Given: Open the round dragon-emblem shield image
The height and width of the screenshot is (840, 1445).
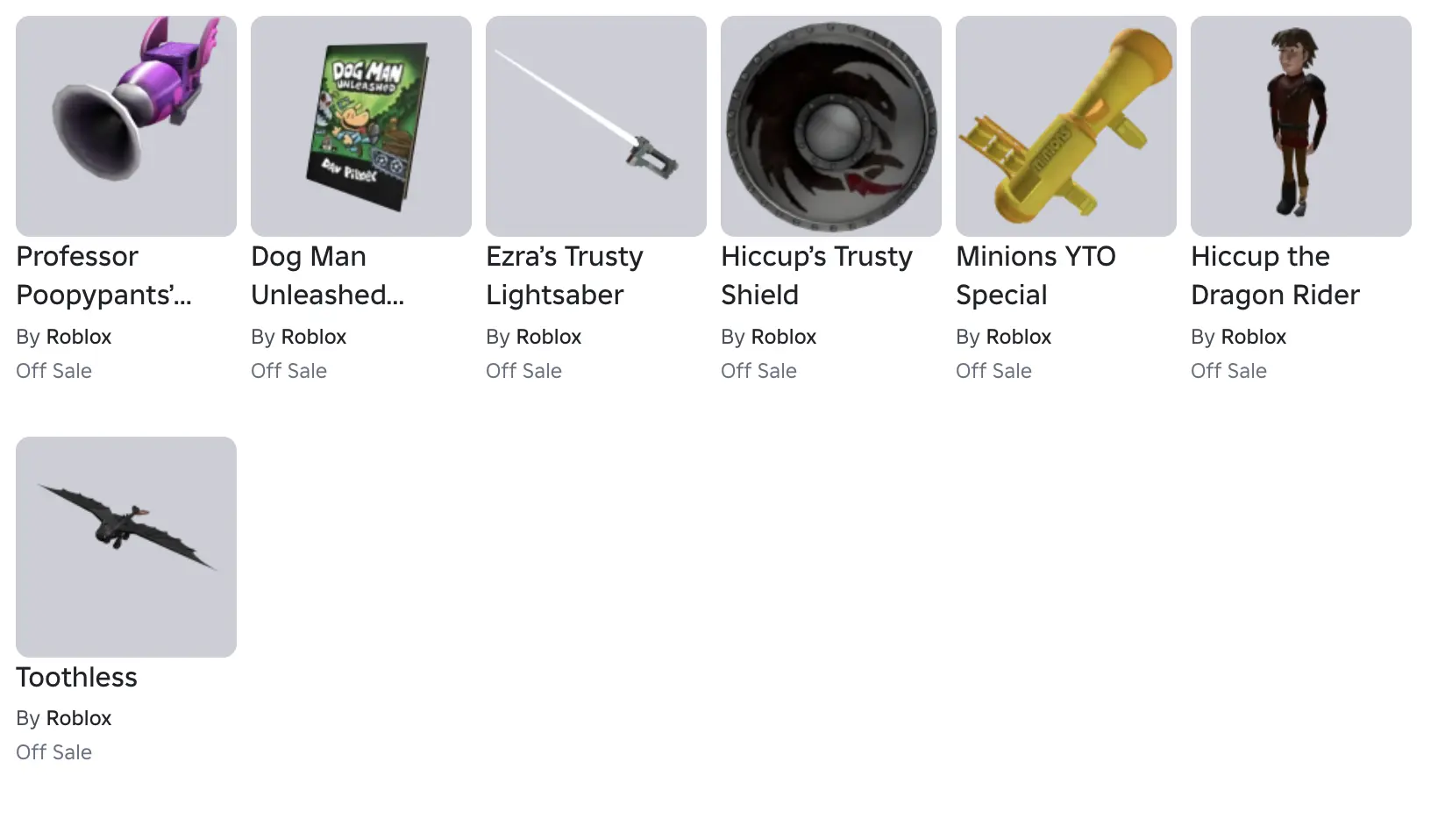Looking at the screenshot, I should pos(831,126).
